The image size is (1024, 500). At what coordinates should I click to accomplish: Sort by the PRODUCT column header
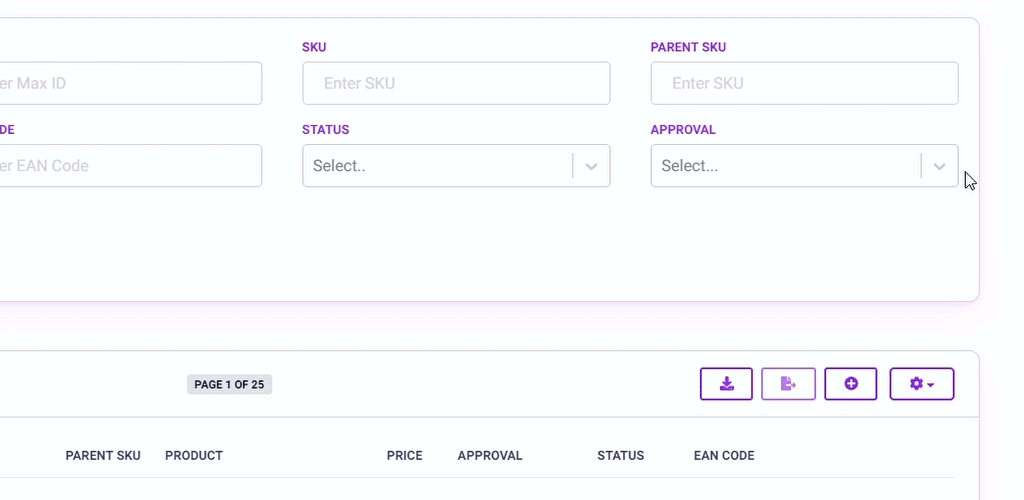[194, 456]
